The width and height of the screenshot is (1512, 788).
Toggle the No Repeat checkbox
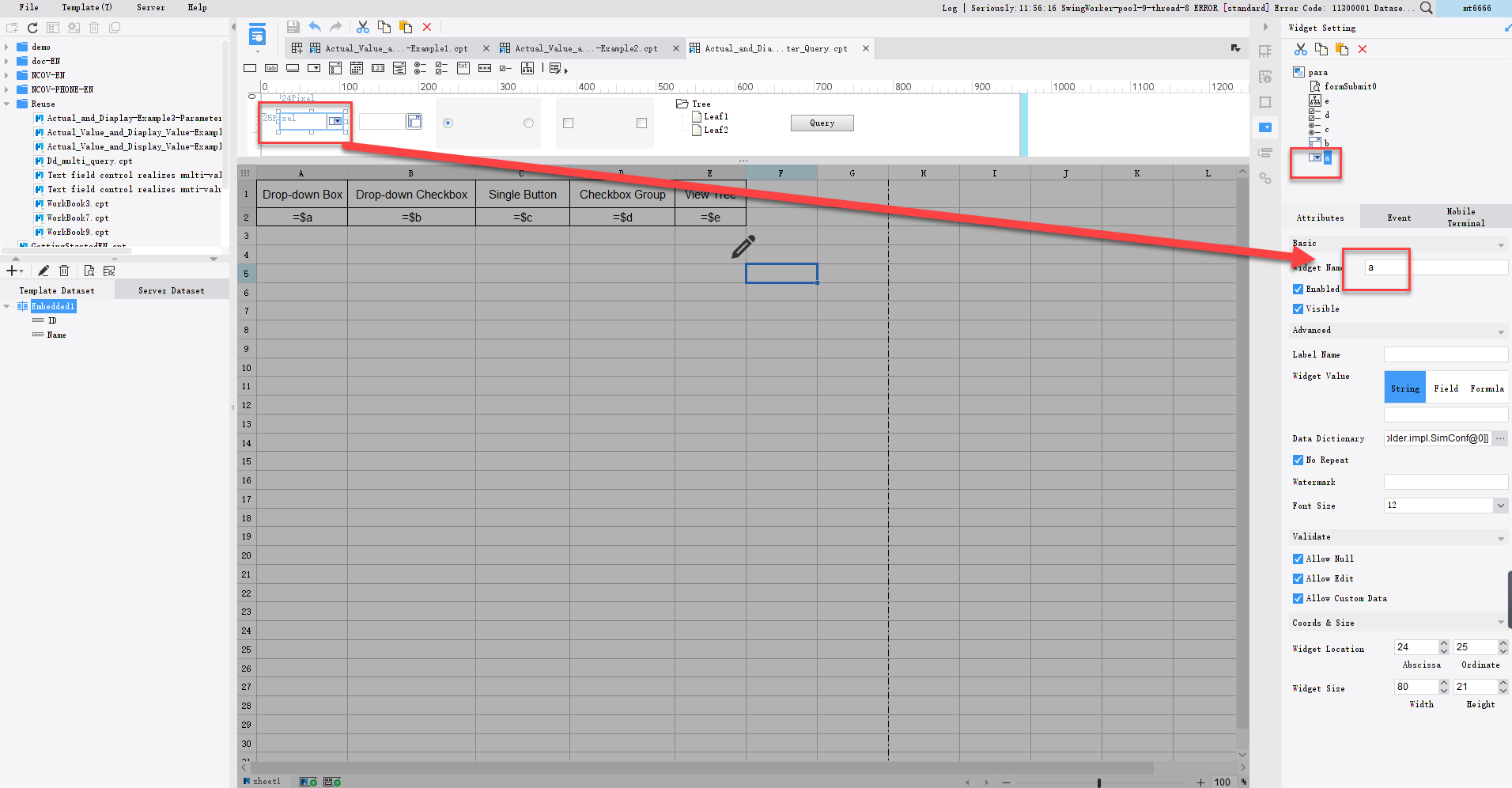pyautogui.click(x=1298, y=460)
